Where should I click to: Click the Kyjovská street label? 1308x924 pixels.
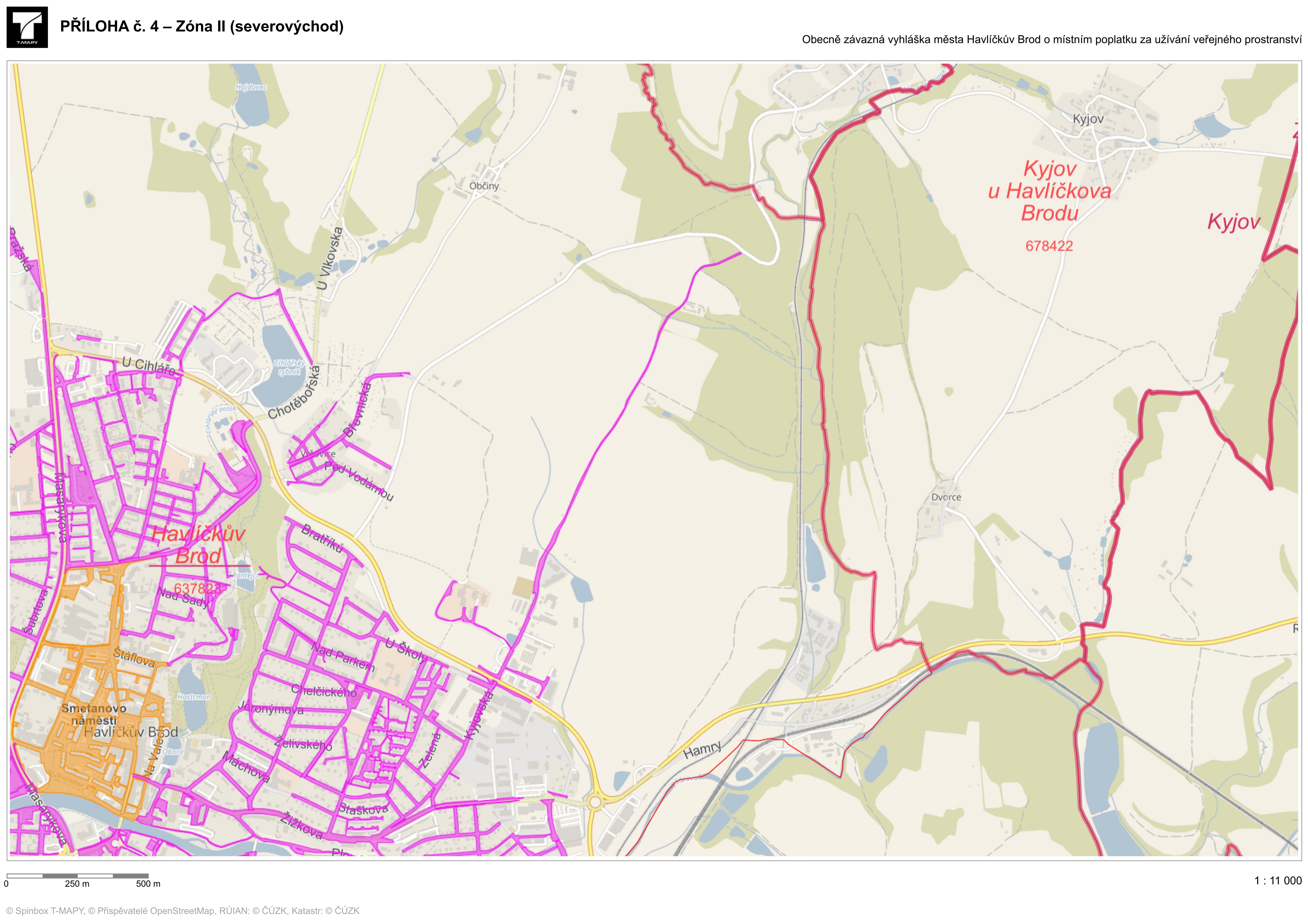479,716
